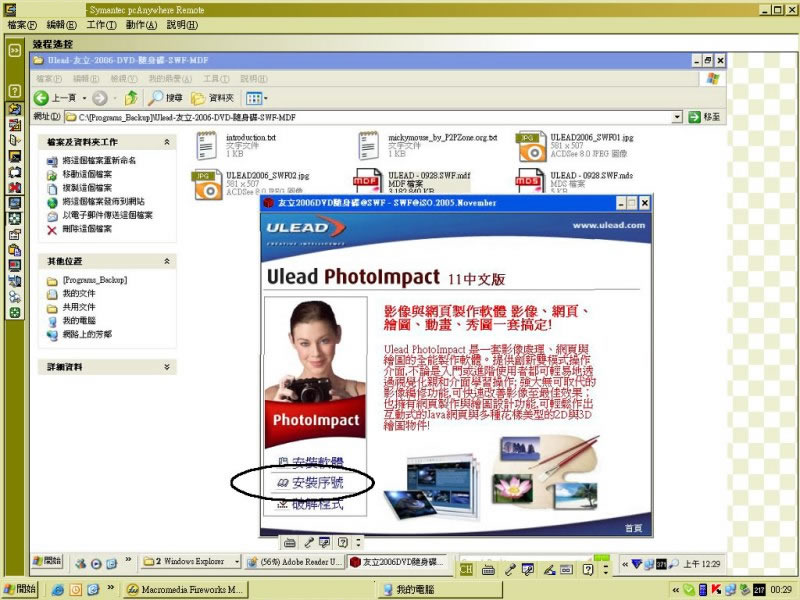800x600 pixels.
Task: Expand hidden icons in the remote system tray
Action: [625, 564]
